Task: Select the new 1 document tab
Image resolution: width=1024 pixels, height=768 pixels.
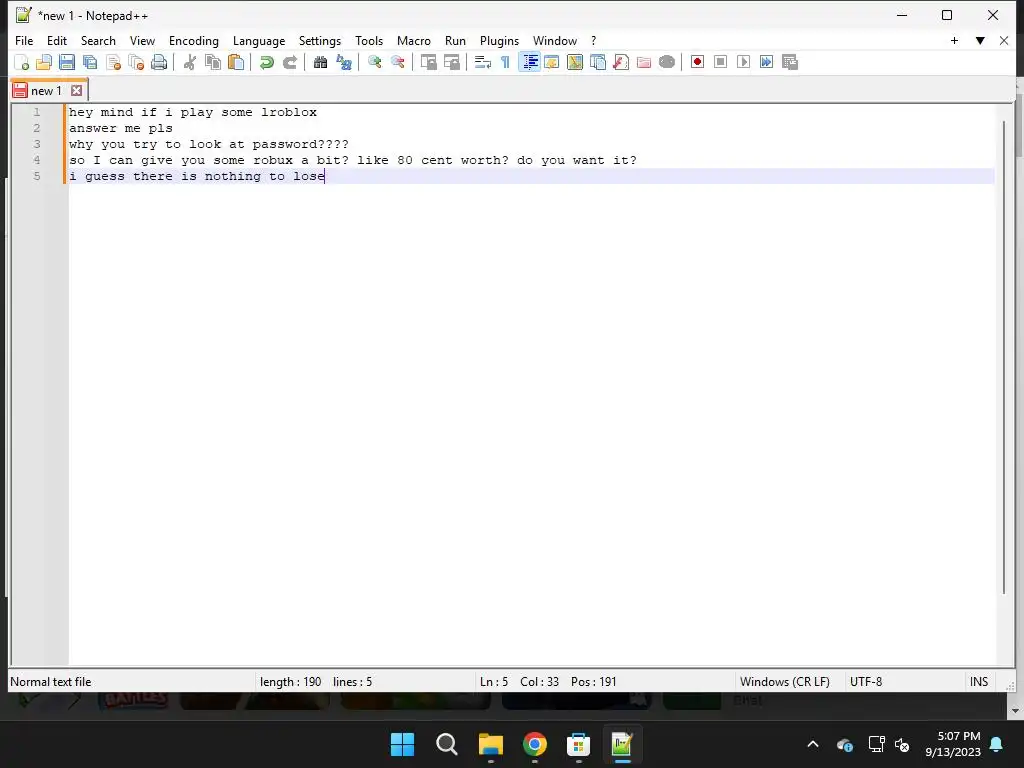Action: coord(46,91)
